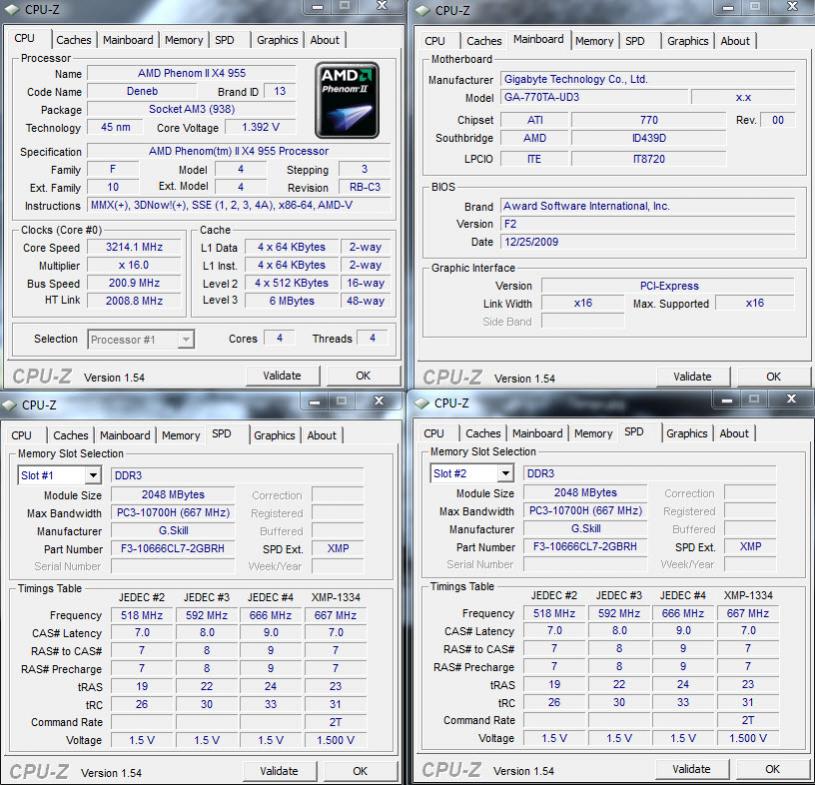Click OK in the CPU tab window

click(x=363, y=376)
